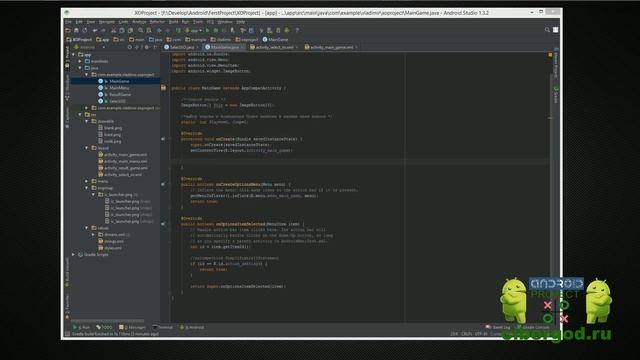Select the MainGame breadcrumb item
Viewport: 640px width, 360px height.
click(276, 40)
